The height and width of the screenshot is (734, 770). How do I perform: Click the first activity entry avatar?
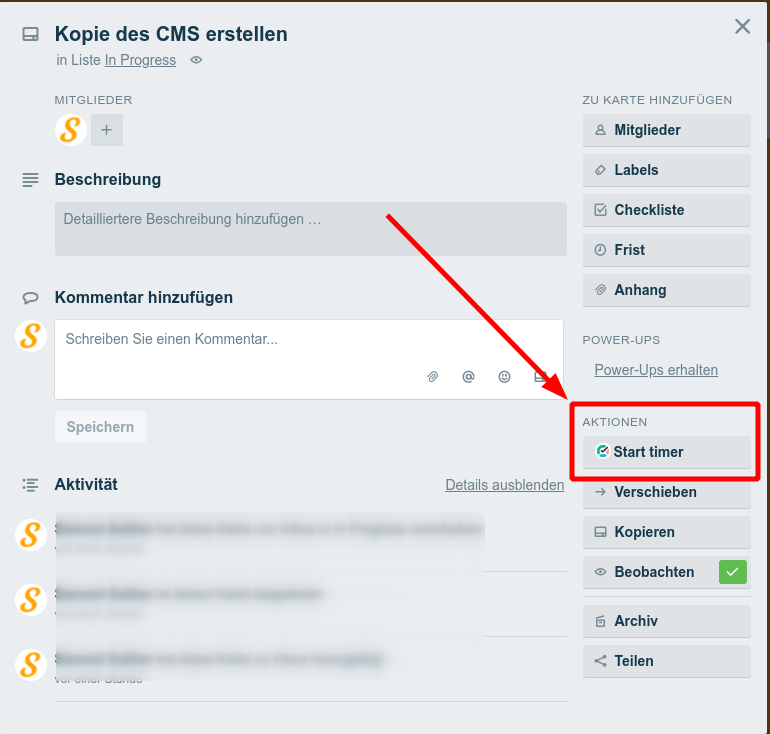(x=31, y=535)
